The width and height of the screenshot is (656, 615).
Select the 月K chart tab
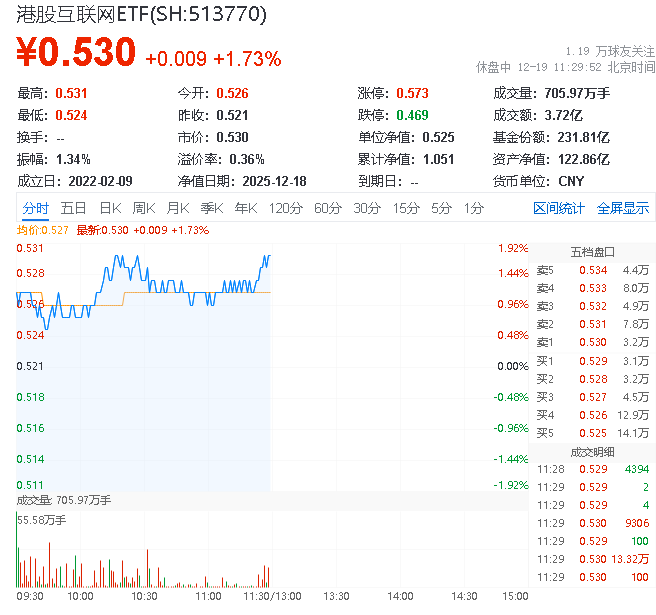[x=178, y=208]
